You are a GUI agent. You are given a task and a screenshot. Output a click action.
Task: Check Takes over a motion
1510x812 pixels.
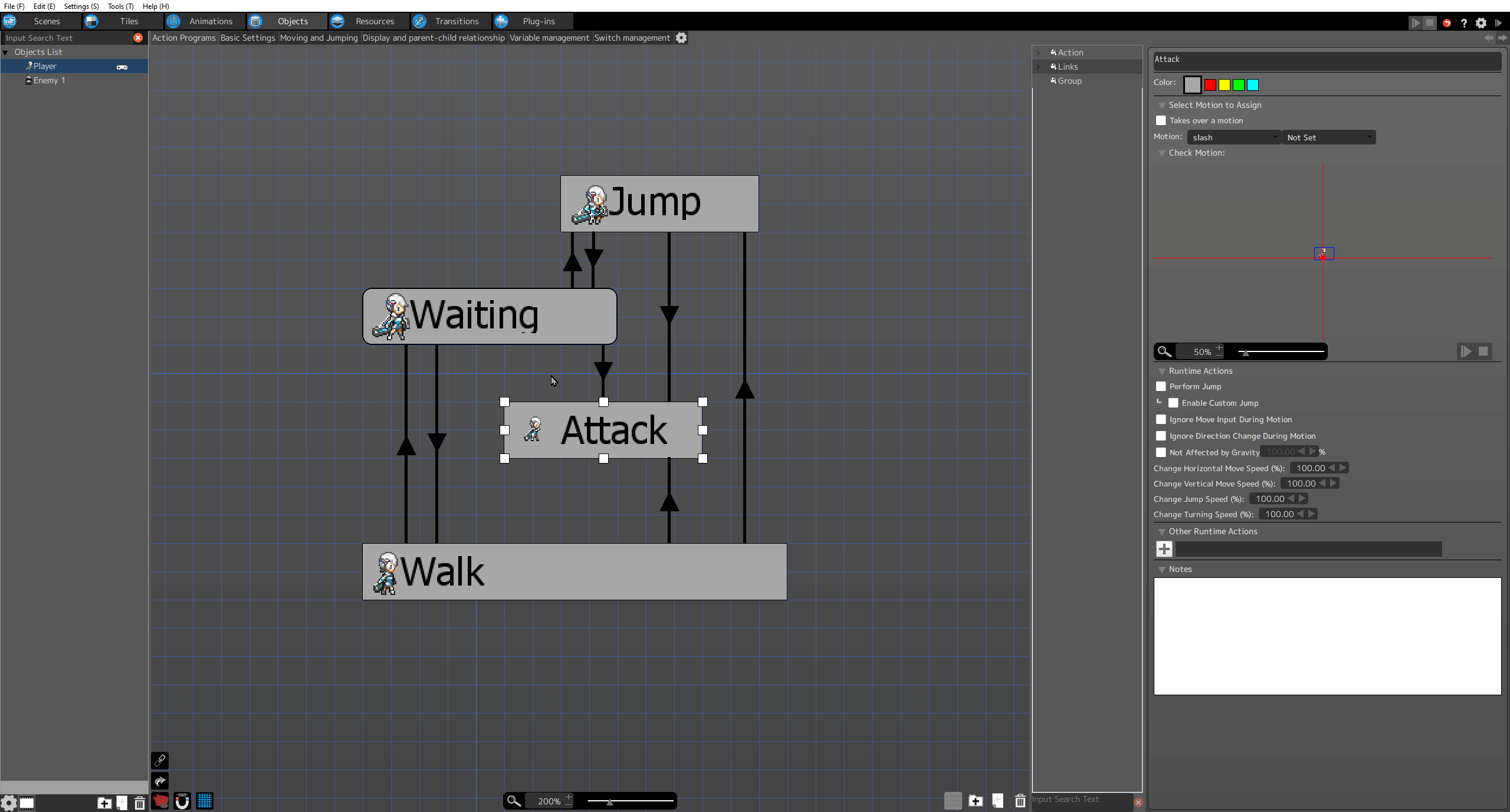[1161, 120]
